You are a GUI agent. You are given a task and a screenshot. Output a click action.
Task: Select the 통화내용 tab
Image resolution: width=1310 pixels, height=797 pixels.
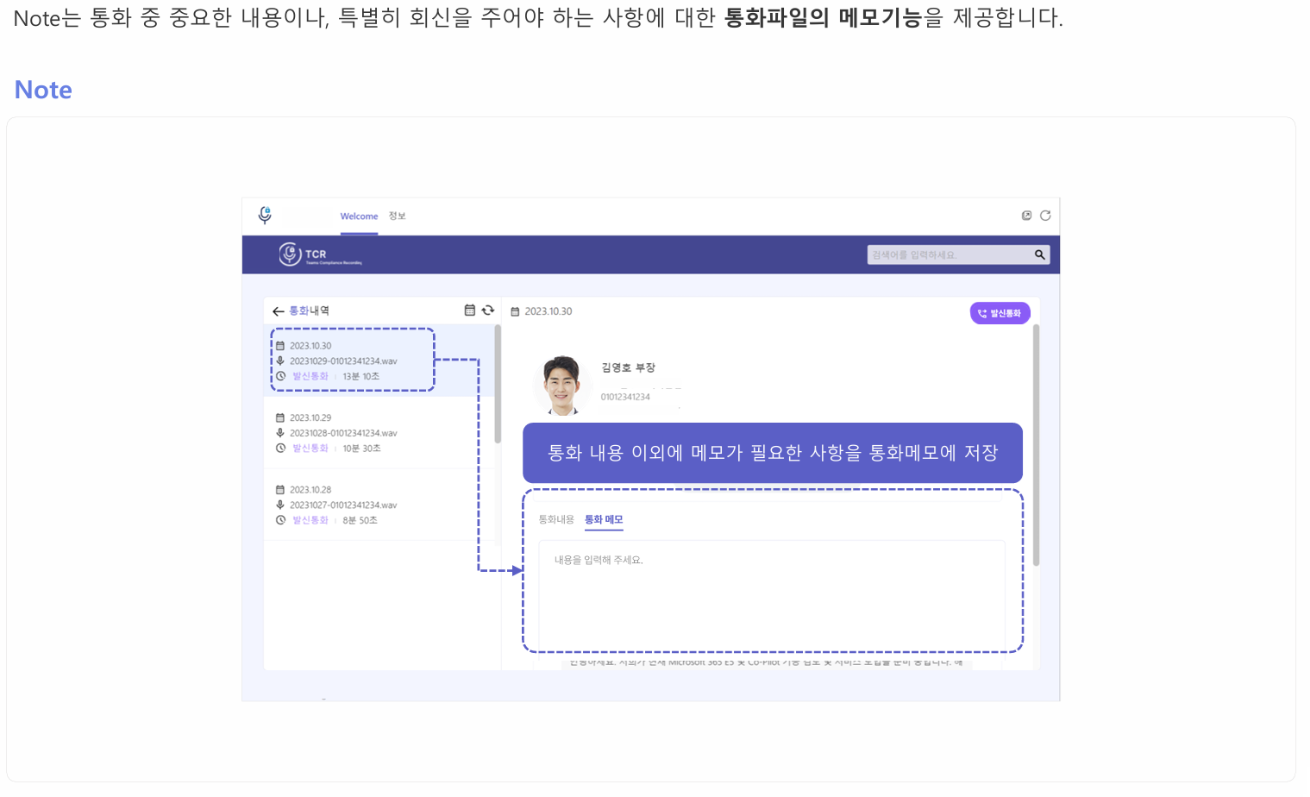pyautogui.click(x=556, y=520)
